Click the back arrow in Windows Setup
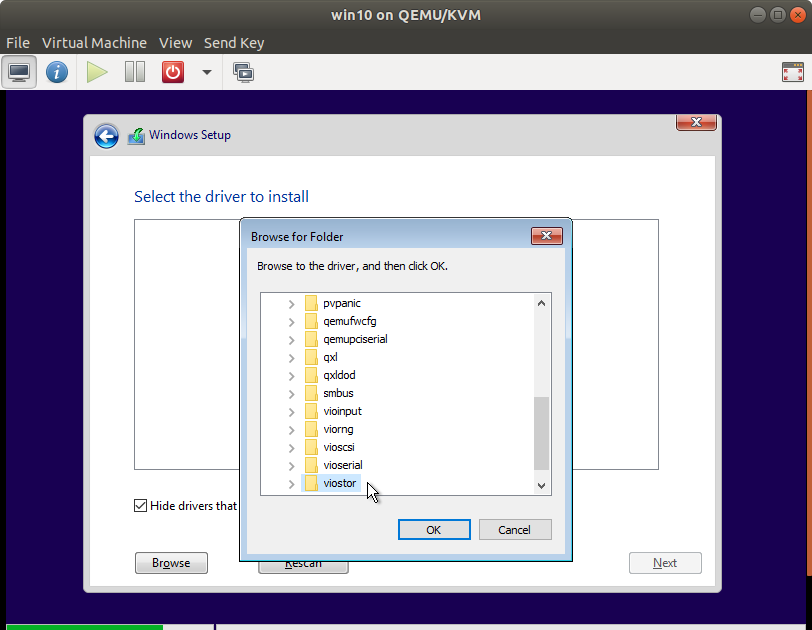Screen dimensions: 812x630 (x=106, y=136)
